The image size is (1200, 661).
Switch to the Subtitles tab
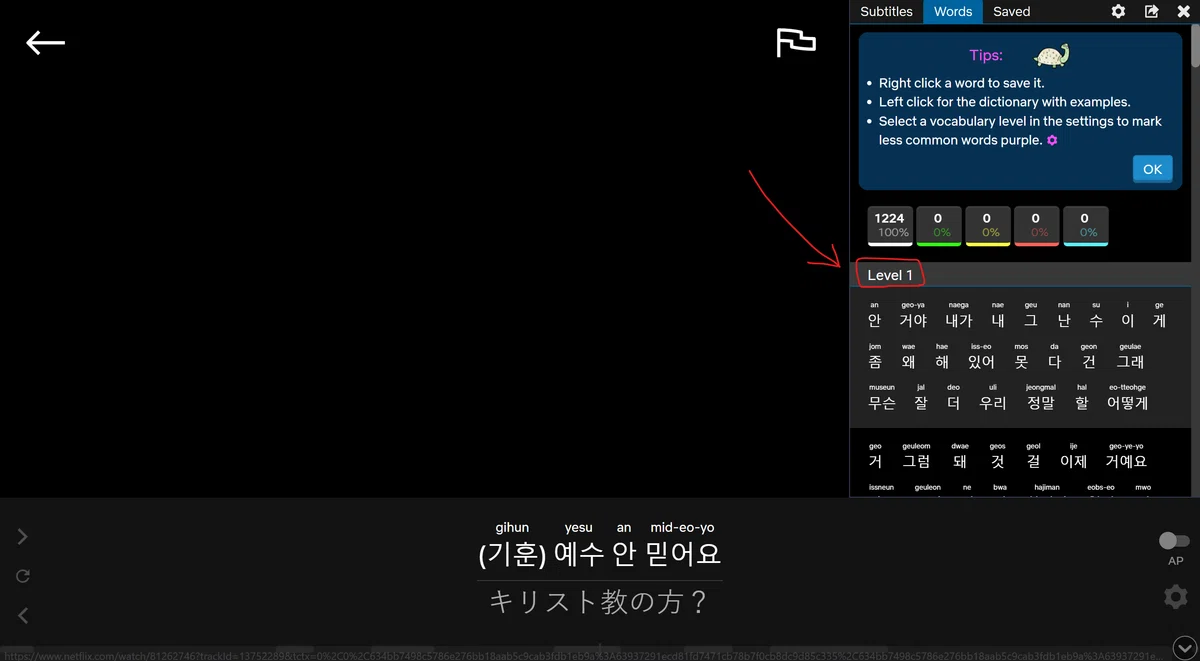coord(886,11)
